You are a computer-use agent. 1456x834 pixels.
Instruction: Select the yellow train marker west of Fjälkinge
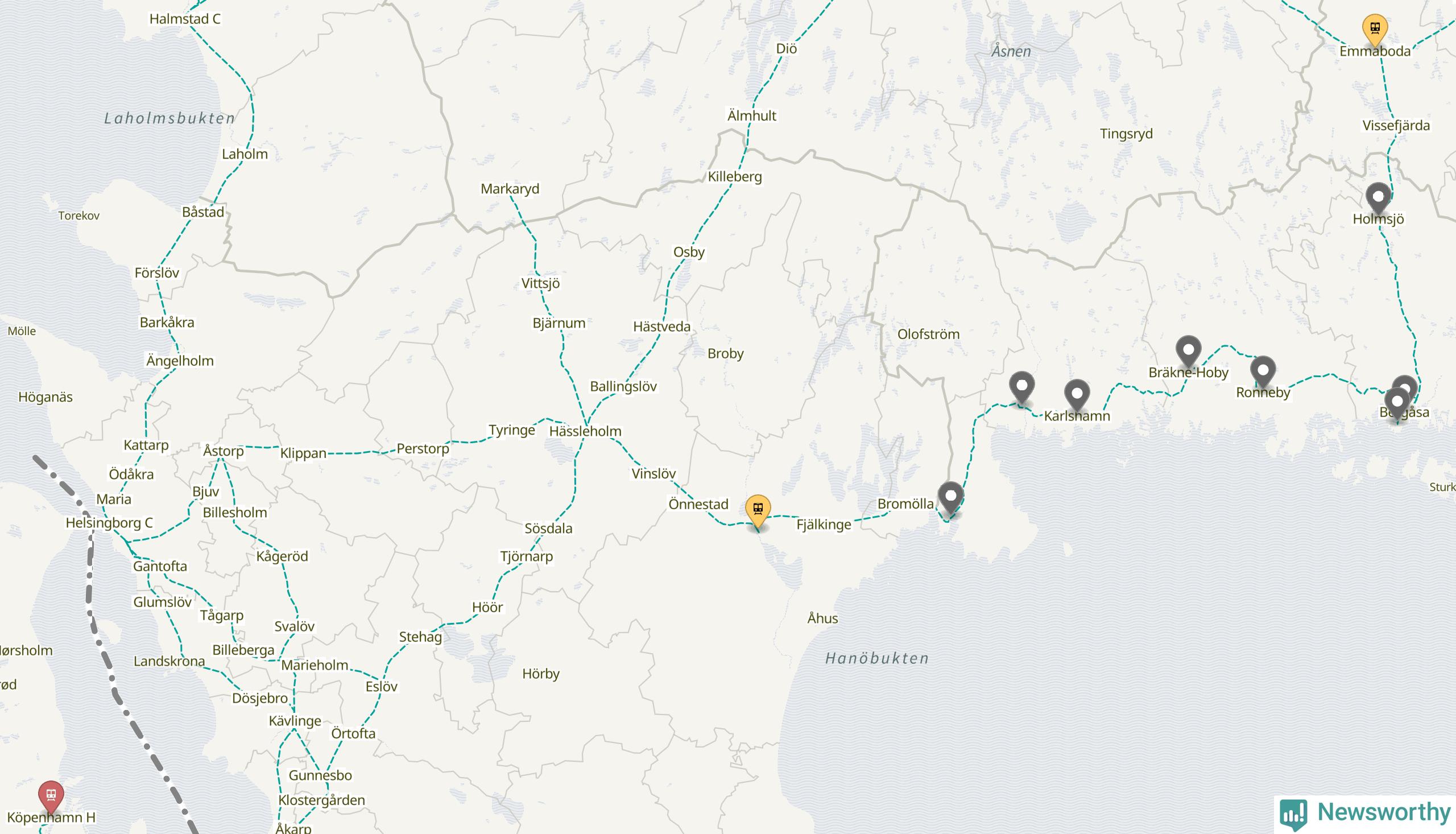758,509
